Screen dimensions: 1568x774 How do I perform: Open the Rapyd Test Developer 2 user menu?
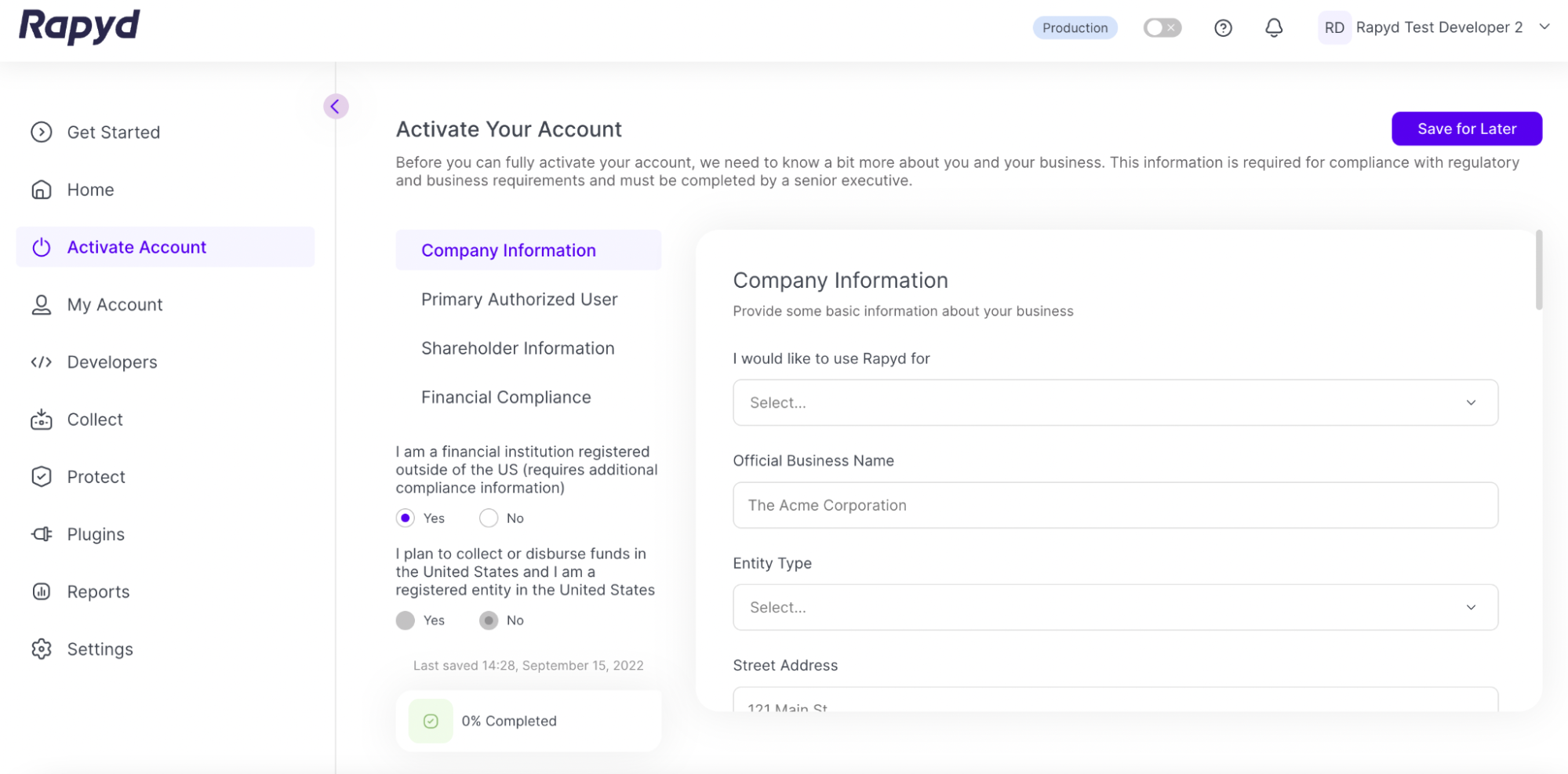tap(1435, 28)
